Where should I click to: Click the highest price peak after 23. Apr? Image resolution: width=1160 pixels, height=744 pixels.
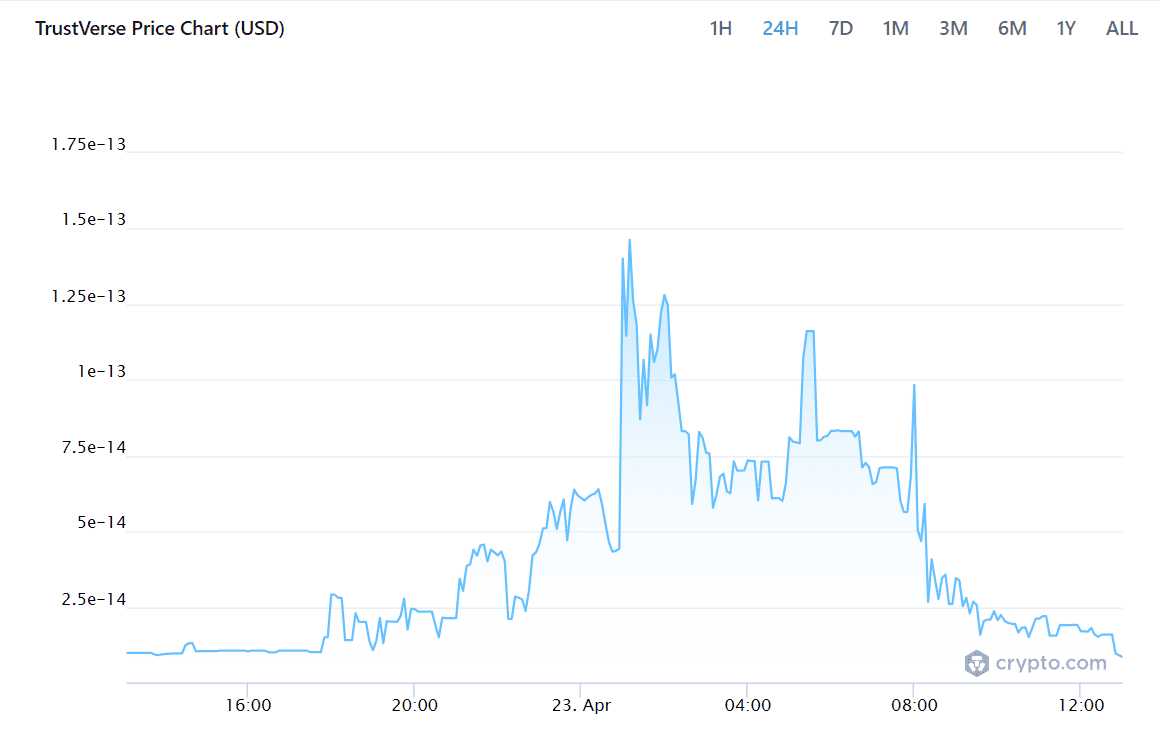[x=629, y=241]
